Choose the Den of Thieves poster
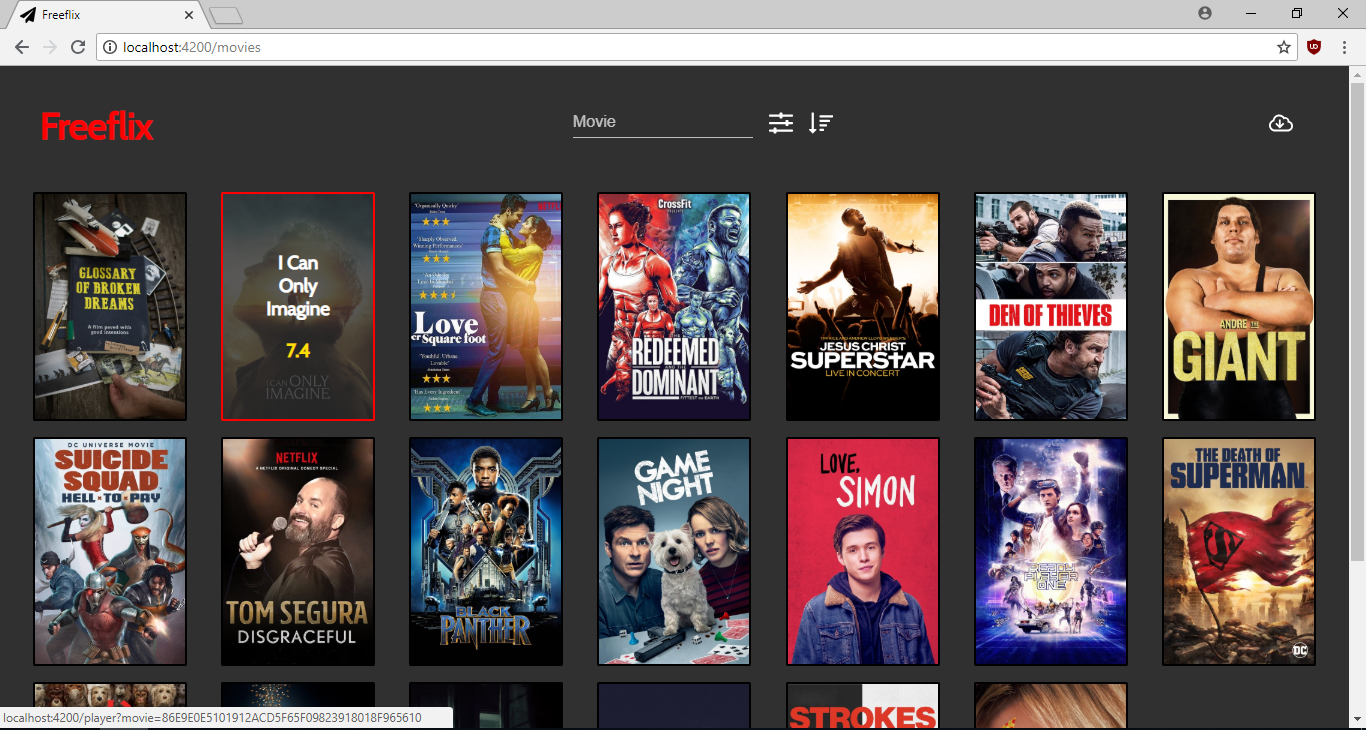1366x730 pixels. tap(1051, 306)
